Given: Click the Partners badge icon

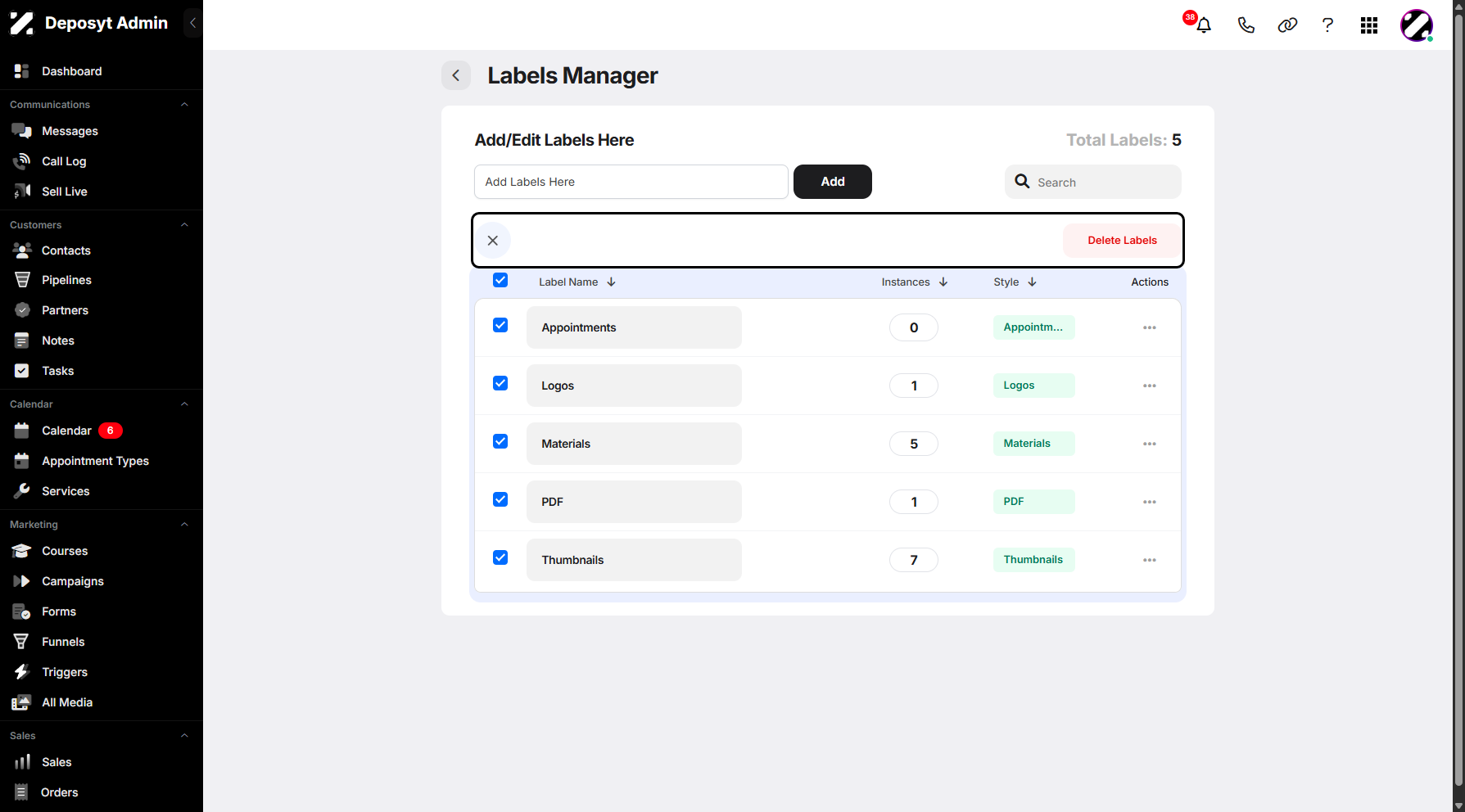Looking at the screenshot, I should (22, 310).
